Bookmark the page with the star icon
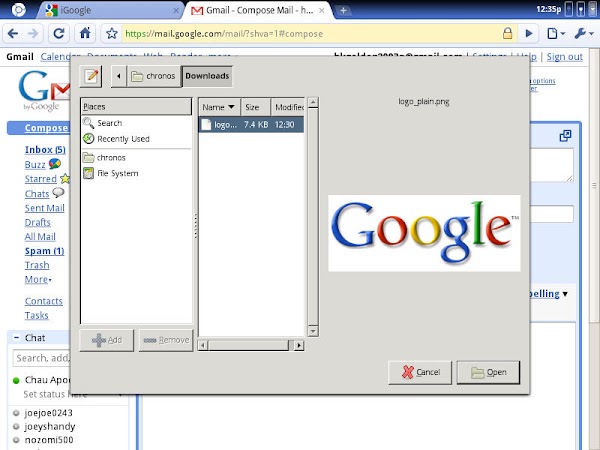This screenshot has height=450, width=600. [x=112, y=34]
